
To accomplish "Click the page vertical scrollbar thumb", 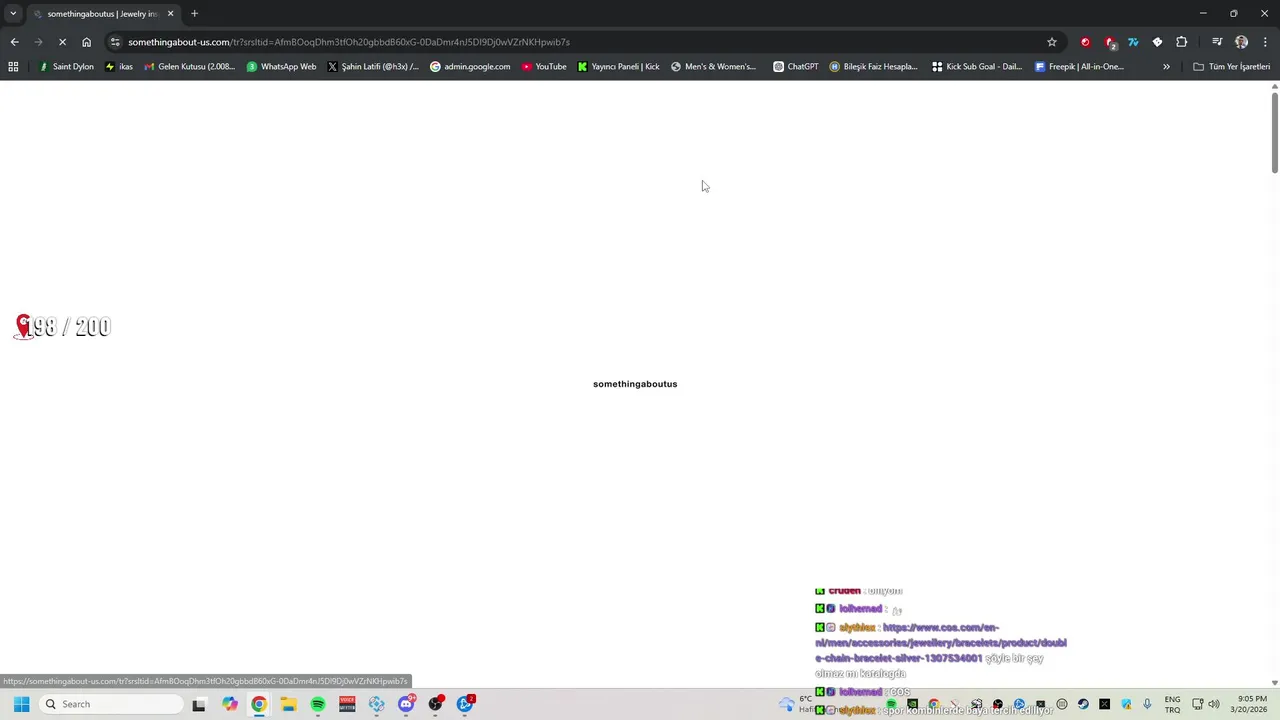I will (1275, 132).
